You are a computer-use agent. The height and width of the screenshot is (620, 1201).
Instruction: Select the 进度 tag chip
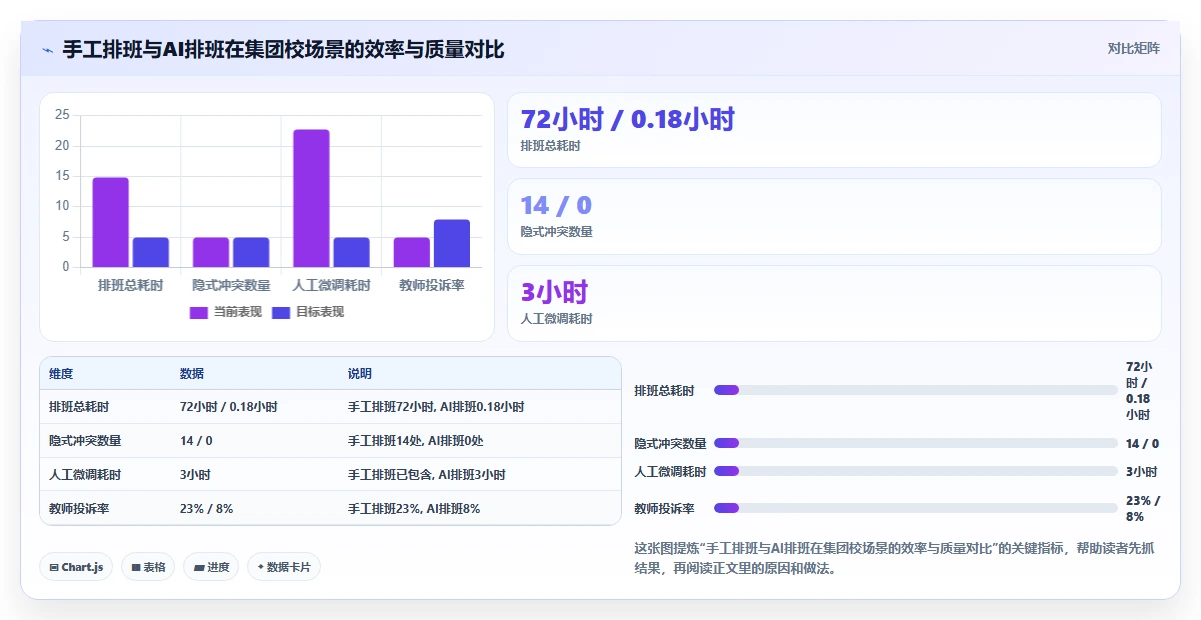(x=211, y=567)
